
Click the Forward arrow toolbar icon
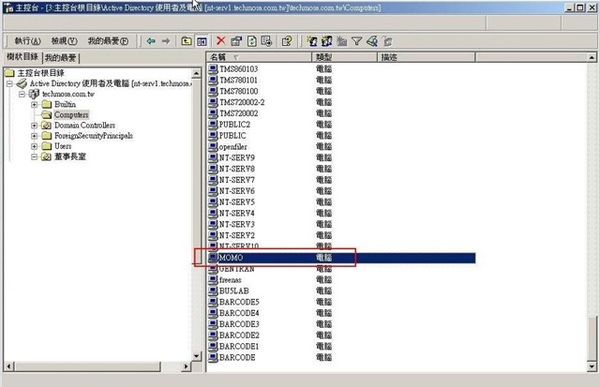tap(165, 41)
